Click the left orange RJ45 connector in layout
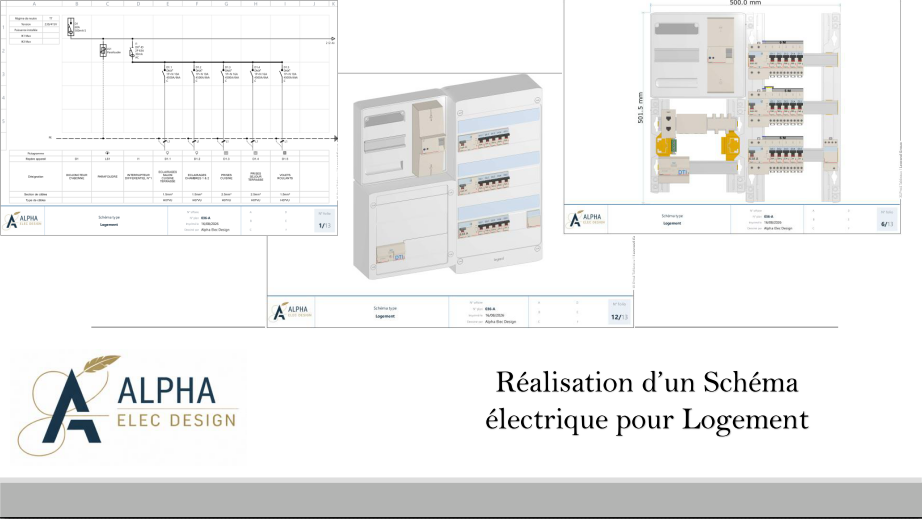 (x=665, y=145)
